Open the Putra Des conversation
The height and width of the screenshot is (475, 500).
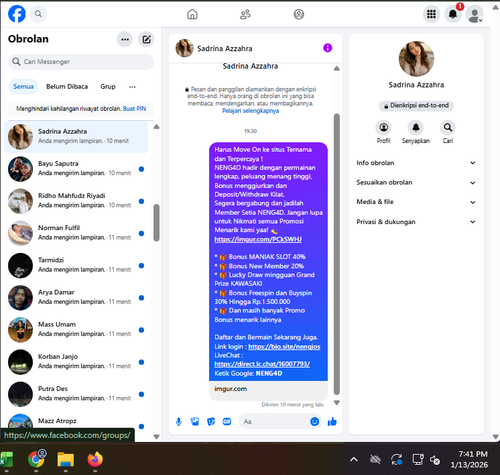pyautogui.click(x=76, y=394)
